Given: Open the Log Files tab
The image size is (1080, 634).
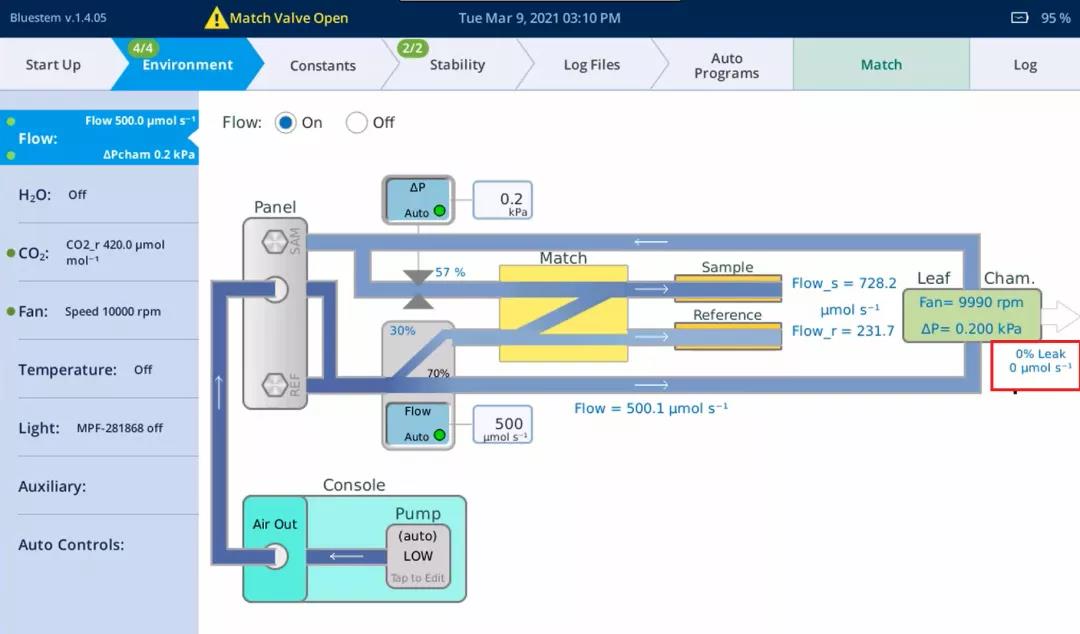Looking at the screenshot, I should tap(591, 65).
